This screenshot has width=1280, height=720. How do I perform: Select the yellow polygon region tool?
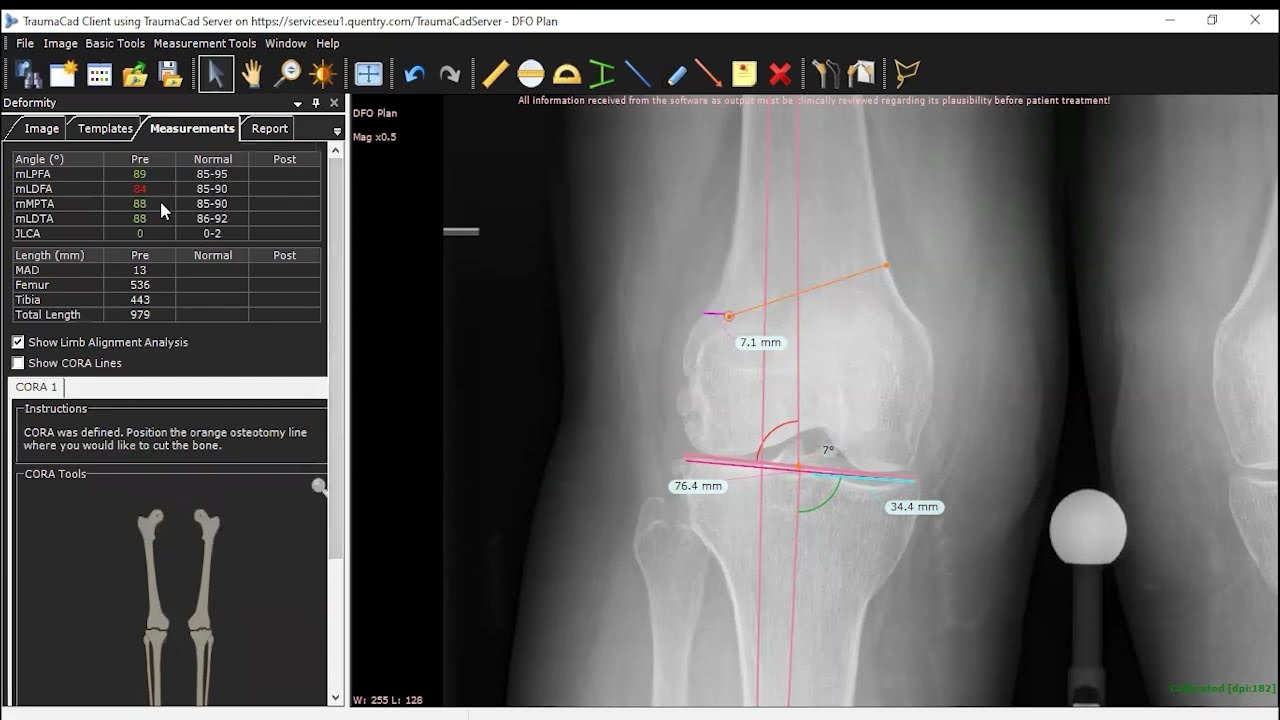[x=906, y=74]
